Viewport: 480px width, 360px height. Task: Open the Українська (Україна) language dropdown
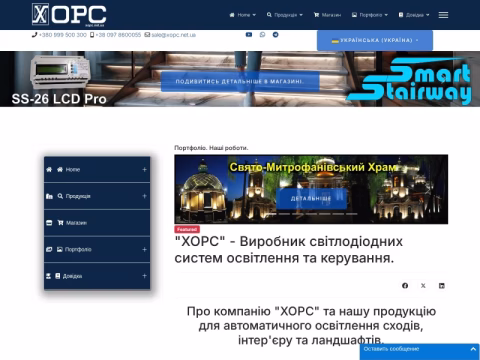[x=375, y=40]
